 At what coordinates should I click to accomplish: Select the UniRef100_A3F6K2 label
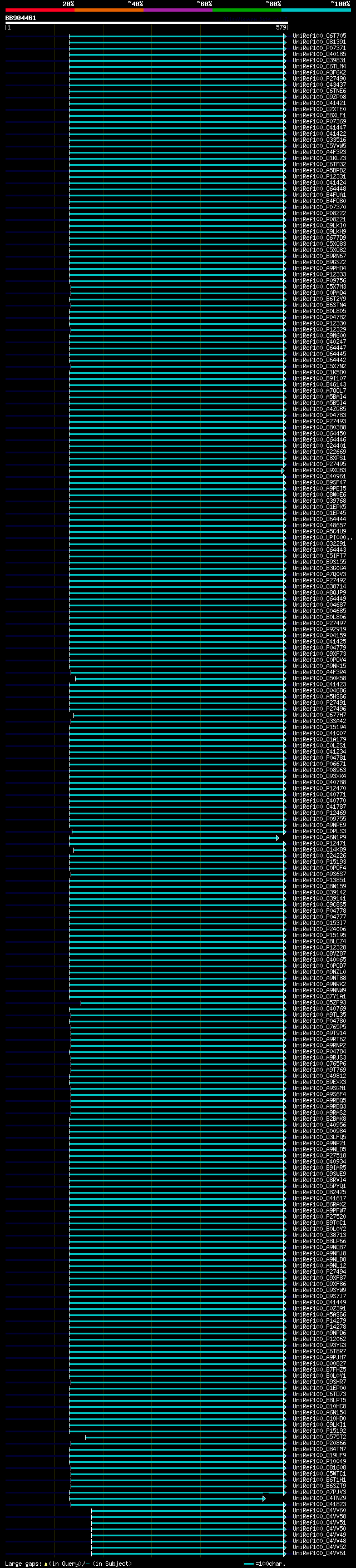click(319, 72)
